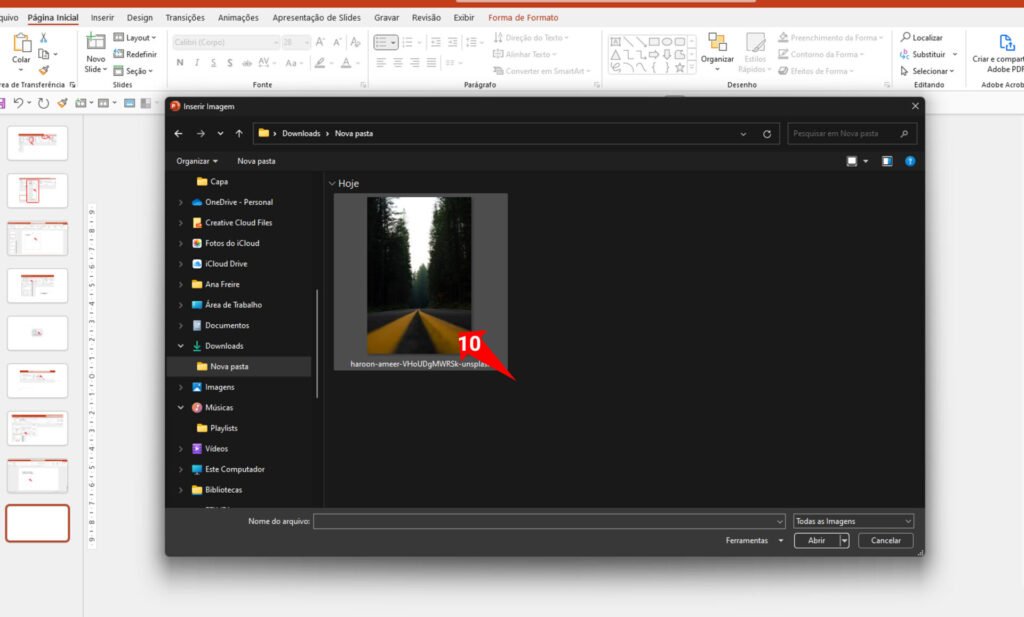The width and height of the screenshot is (1024, 617).
Task: Open the file dialog help icon
Action: [910, 161]
